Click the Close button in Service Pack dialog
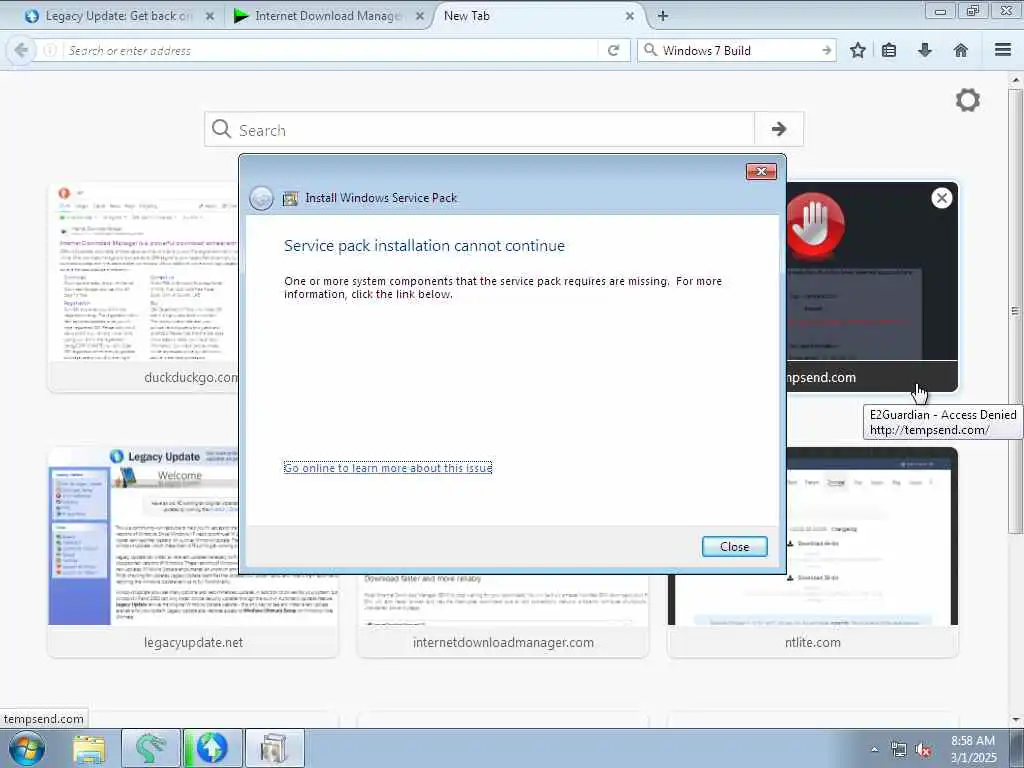The width and height of the screenshot is (1024, 768). point(735,547)
